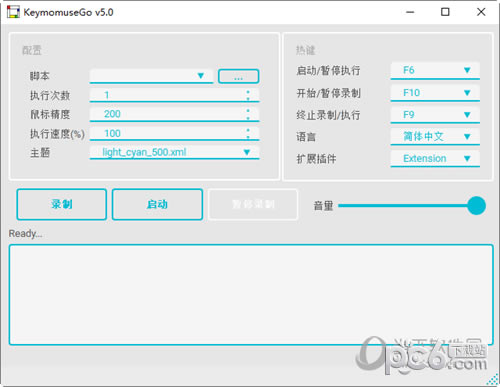Screen dimensions: 500x387
Task: Open the script browse '...' button
Action: (238, 76)
